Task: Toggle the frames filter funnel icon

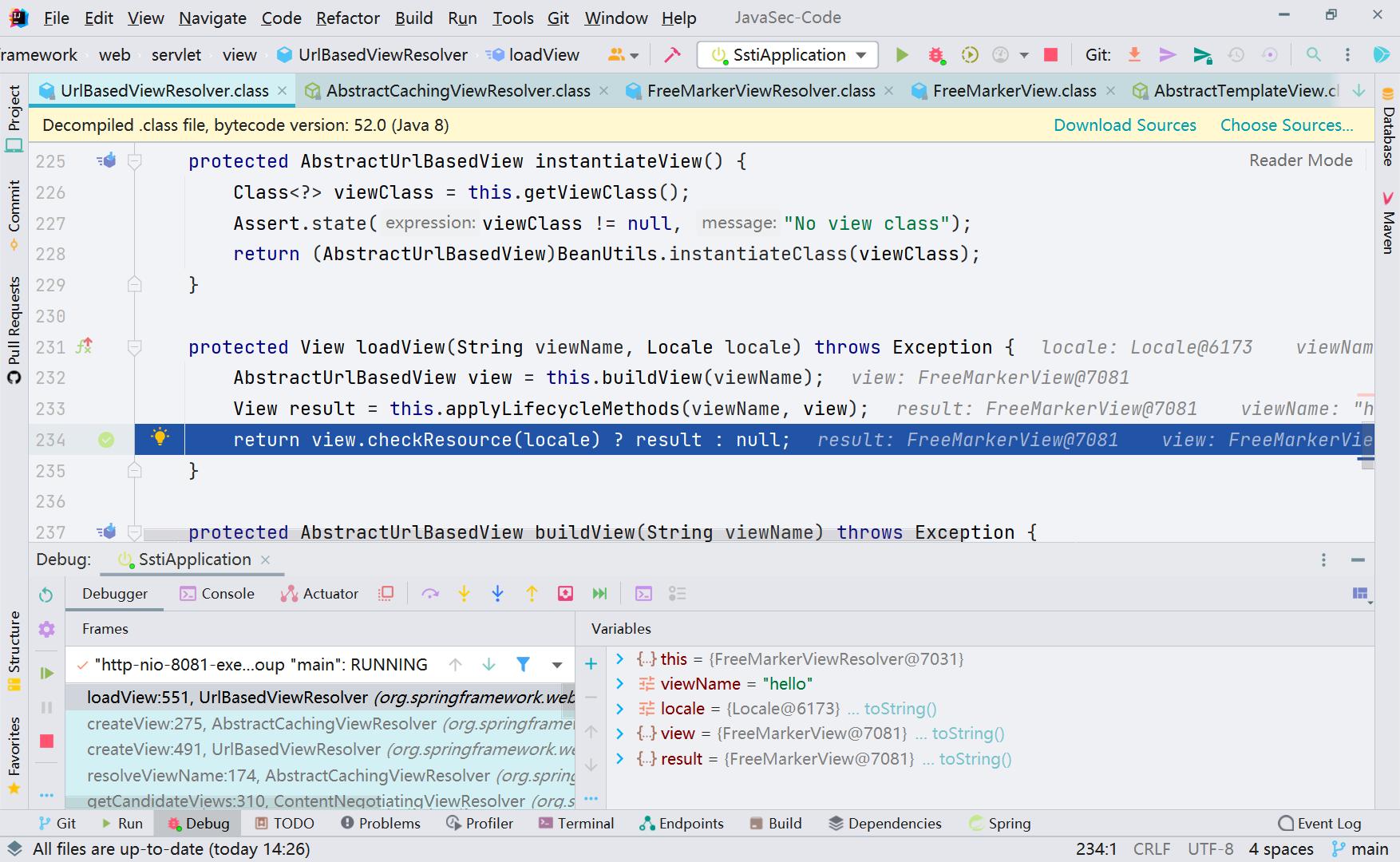Action: pyautogui.click(x=523, y=664)
